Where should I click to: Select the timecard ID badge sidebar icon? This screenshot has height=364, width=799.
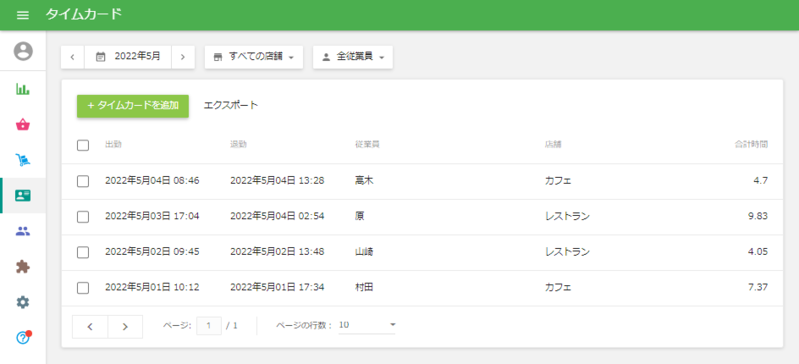(23, 196)
